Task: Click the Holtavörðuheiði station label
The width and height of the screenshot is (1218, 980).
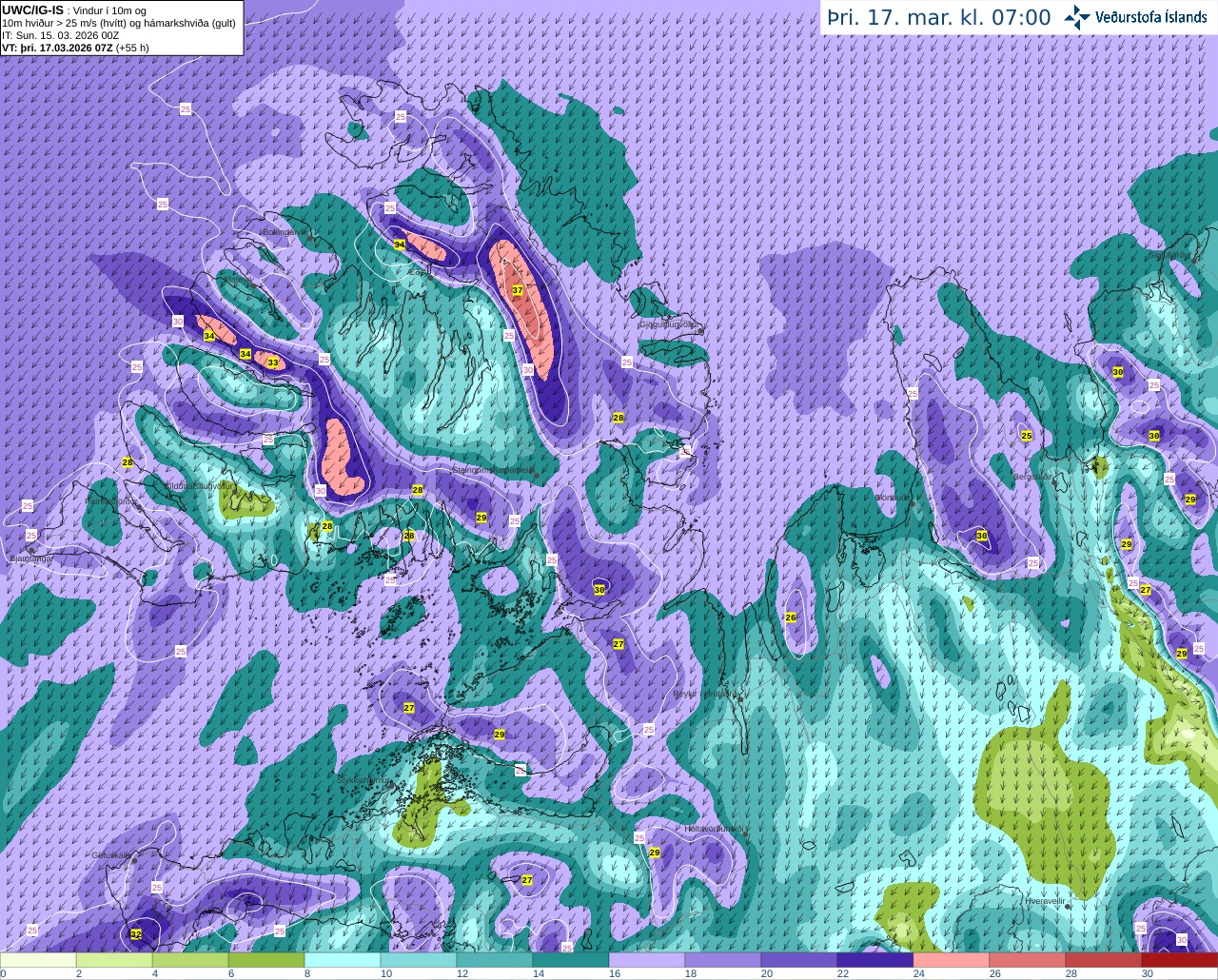Action: point(714,829)
